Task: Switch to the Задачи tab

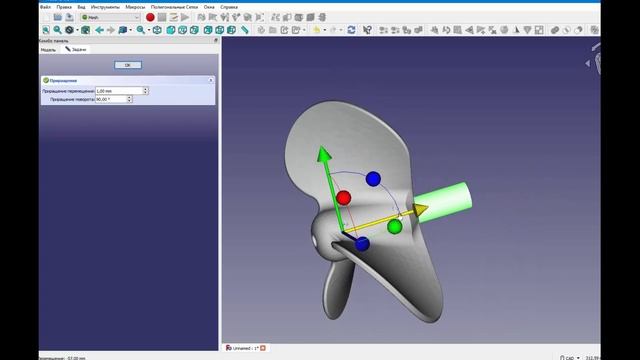Action: pyautogui.click(x=76, y=49)
